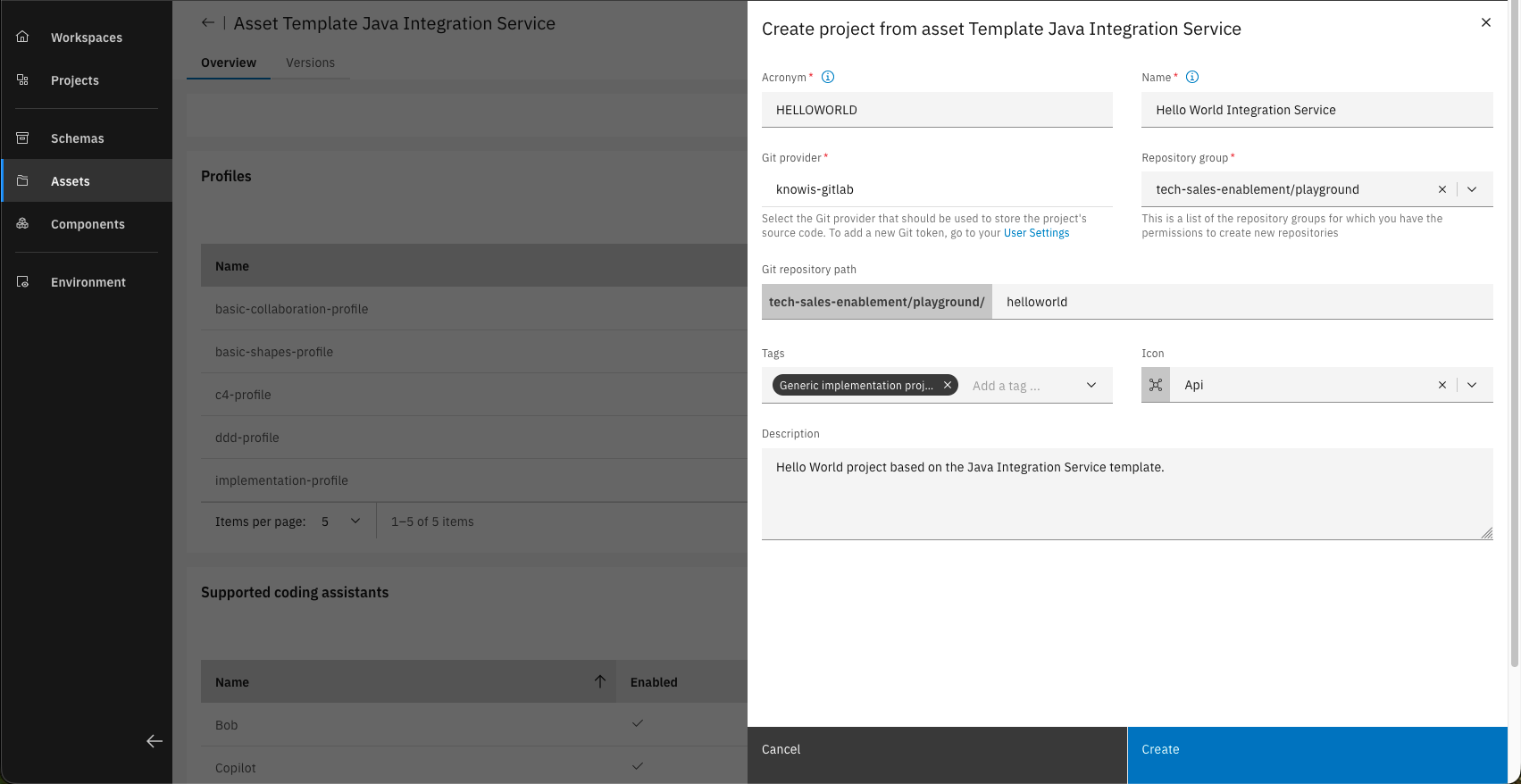Select ddd-profile row
The height and width of the screenshot is (784, 1521).
pos(473,438)
